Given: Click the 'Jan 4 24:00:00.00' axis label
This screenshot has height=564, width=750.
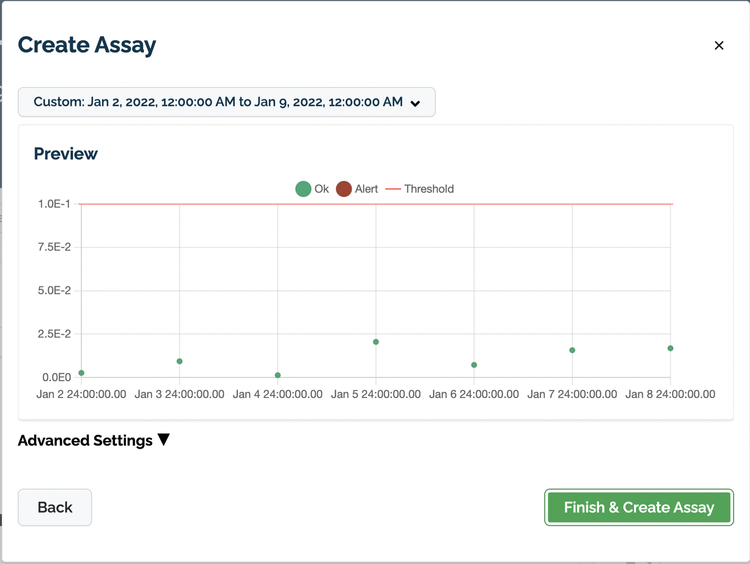Looking at the screenshot, I should (278, 394).
